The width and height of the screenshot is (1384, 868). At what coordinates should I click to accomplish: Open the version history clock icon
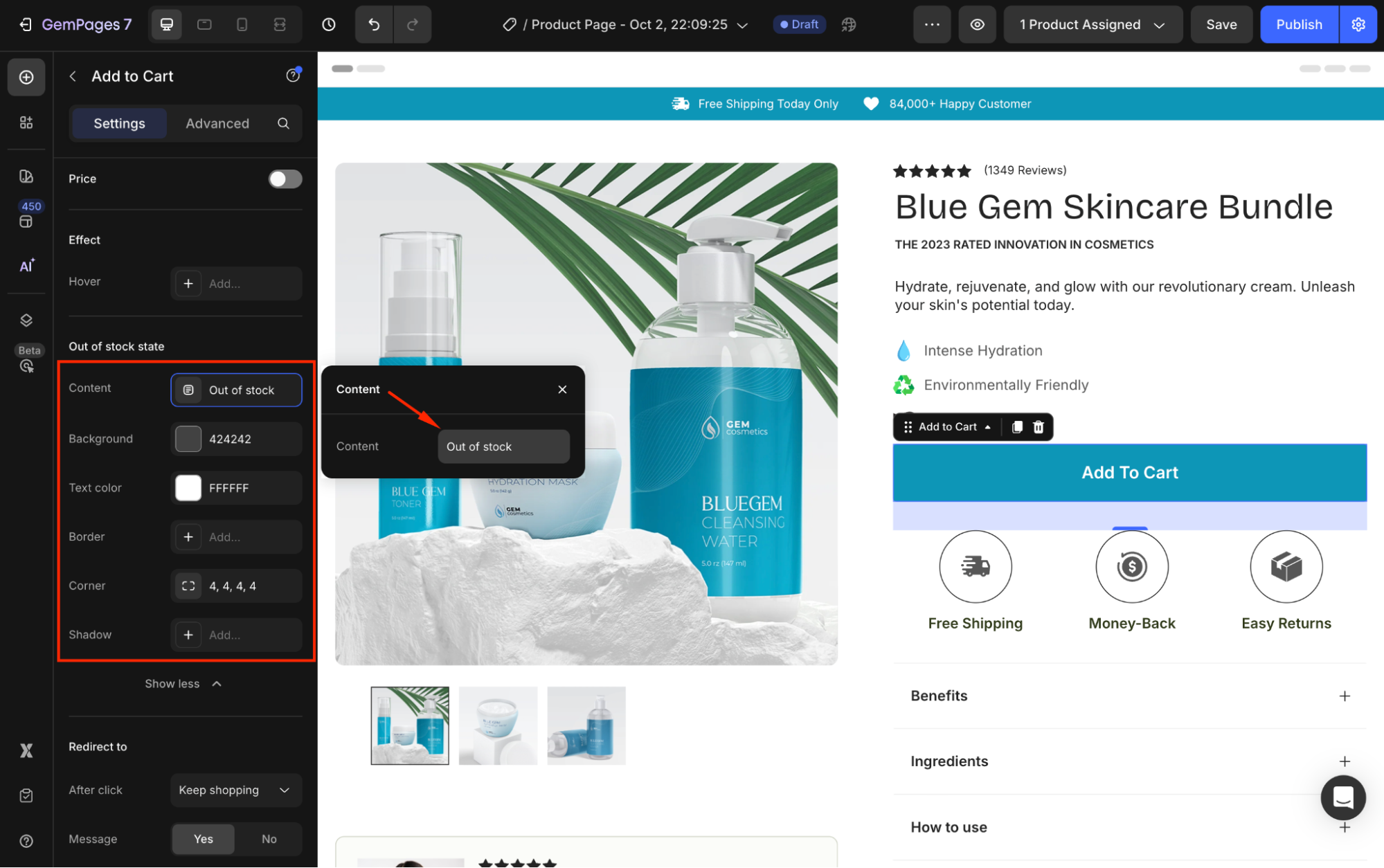pyautogui.click(x=329, y=25)
